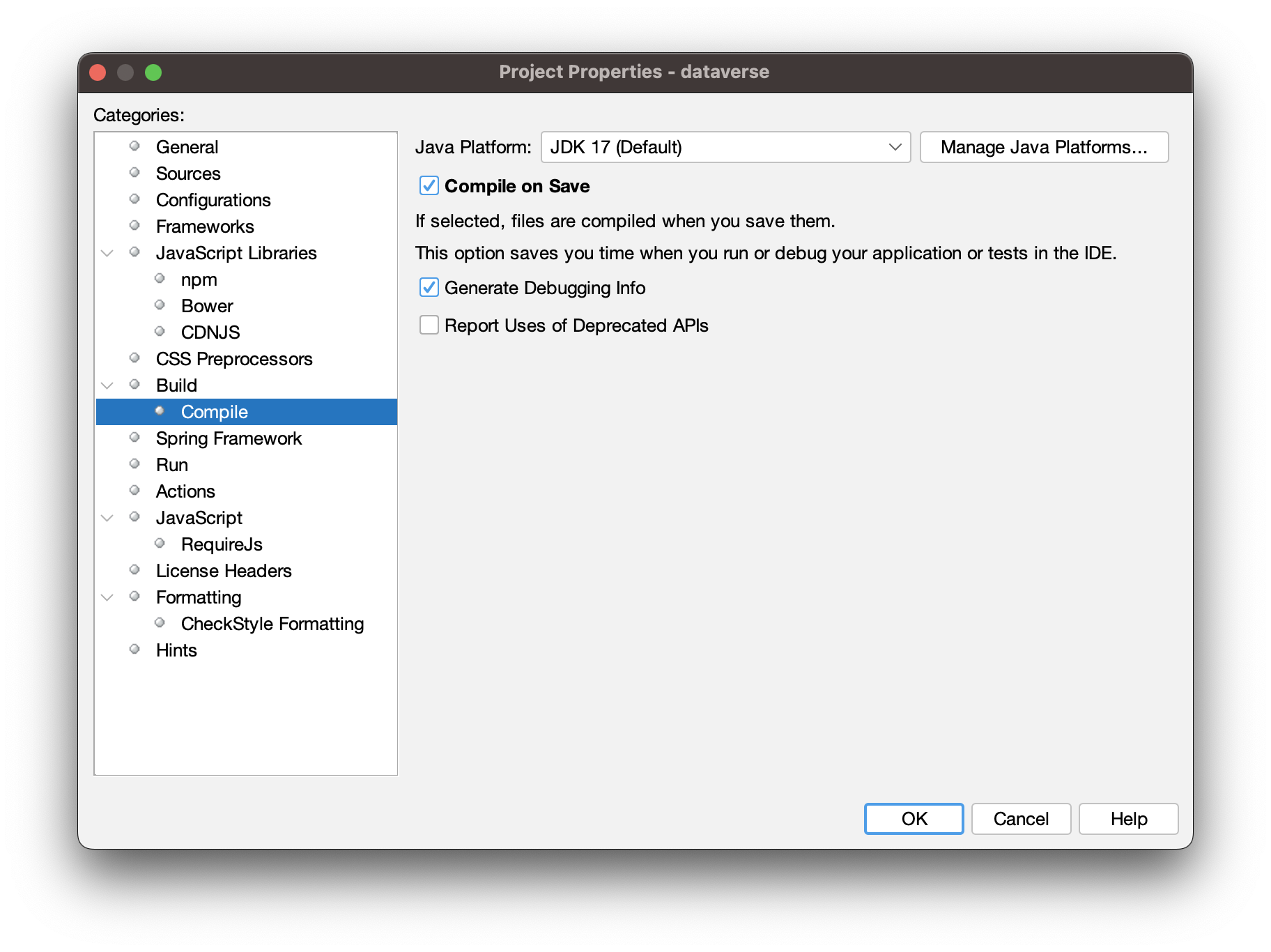Screen dimensions: 1271x952
Task: Uncheck Generate Debugging Info
Action: tap(429, 288)
